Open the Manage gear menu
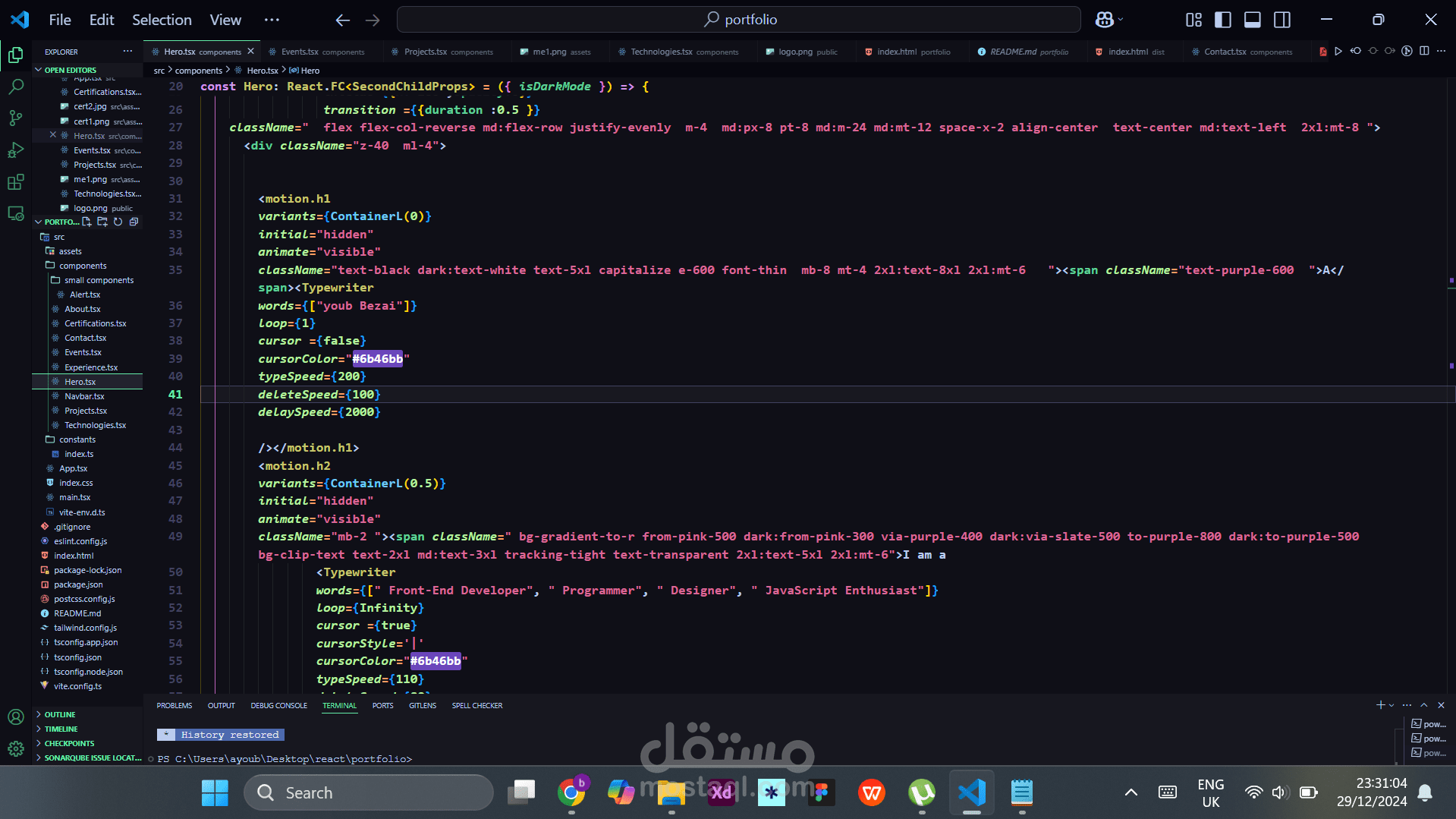 click(15, 749)
